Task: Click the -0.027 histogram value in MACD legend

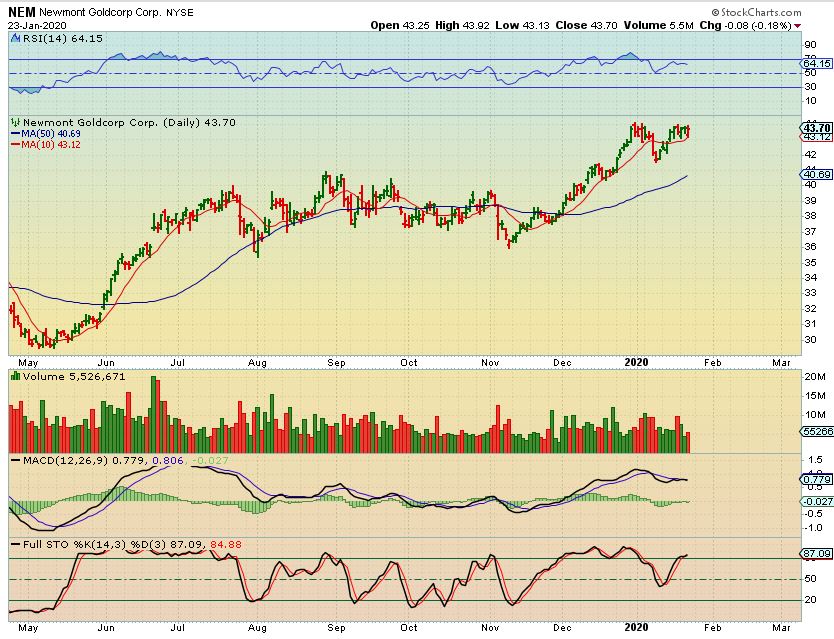Action: click(x=210, y=460)
